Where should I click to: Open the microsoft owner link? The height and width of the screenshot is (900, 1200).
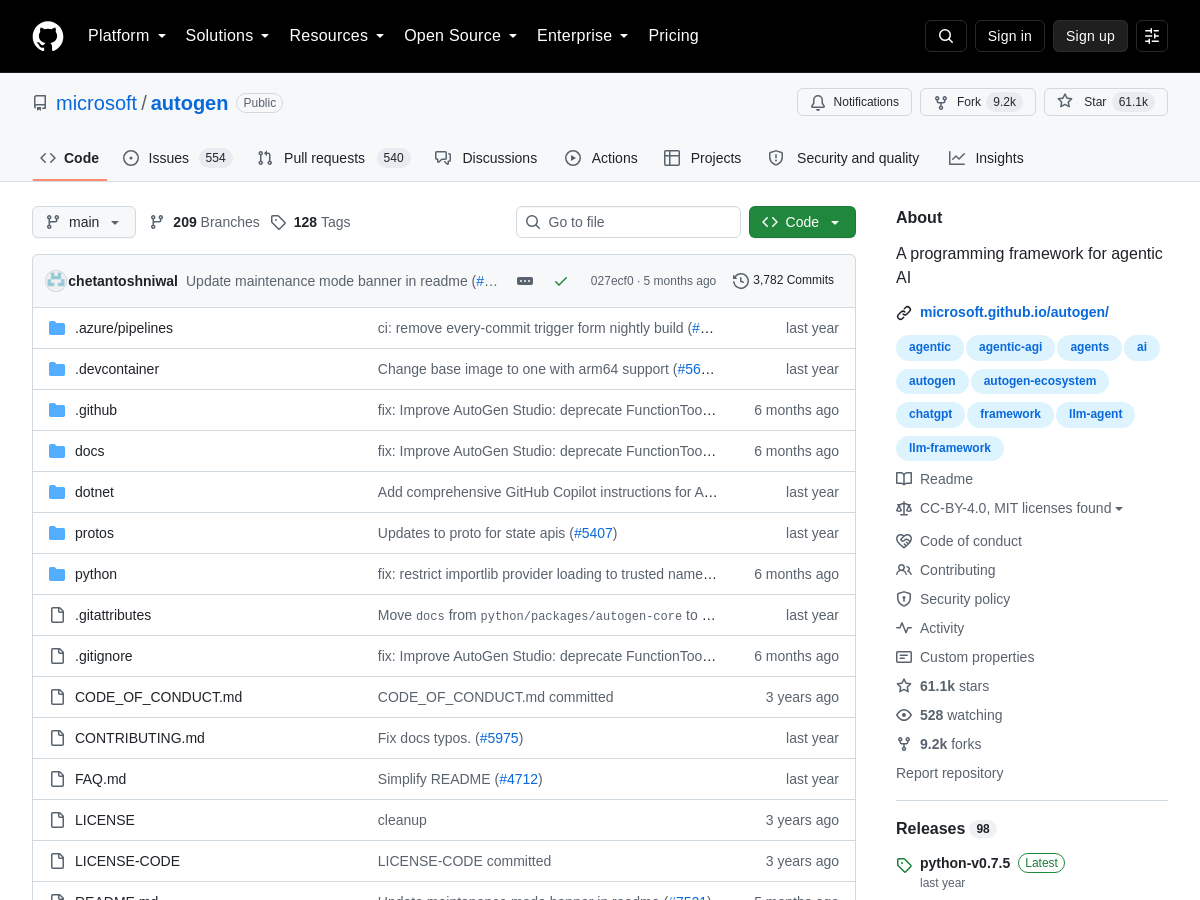coord(96,103)
